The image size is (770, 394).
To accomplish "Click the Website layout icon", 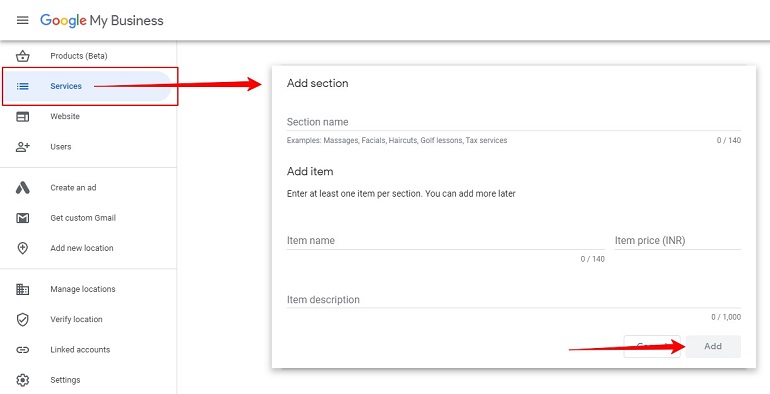I will pos(23,116).
